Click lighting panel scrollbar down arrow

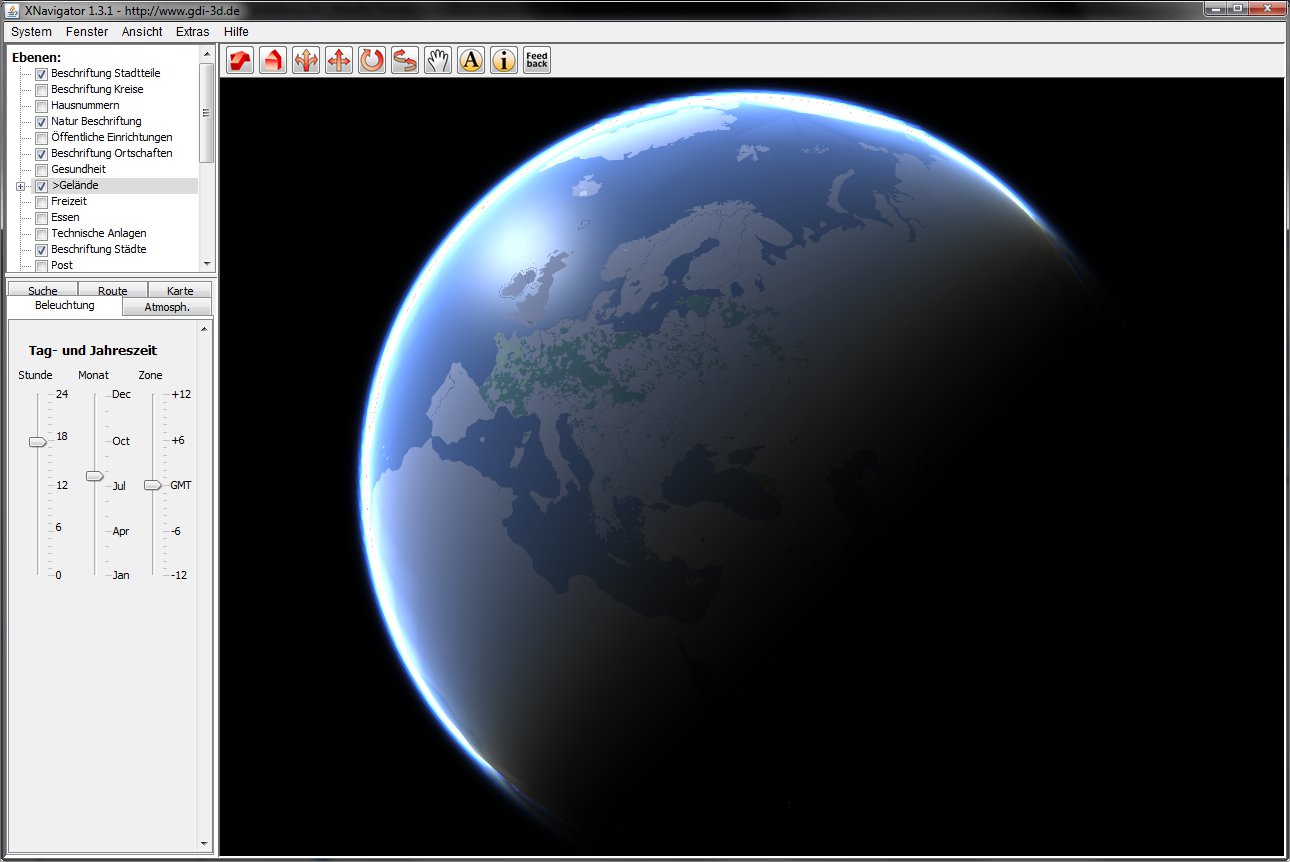click(x=205, y=844)
